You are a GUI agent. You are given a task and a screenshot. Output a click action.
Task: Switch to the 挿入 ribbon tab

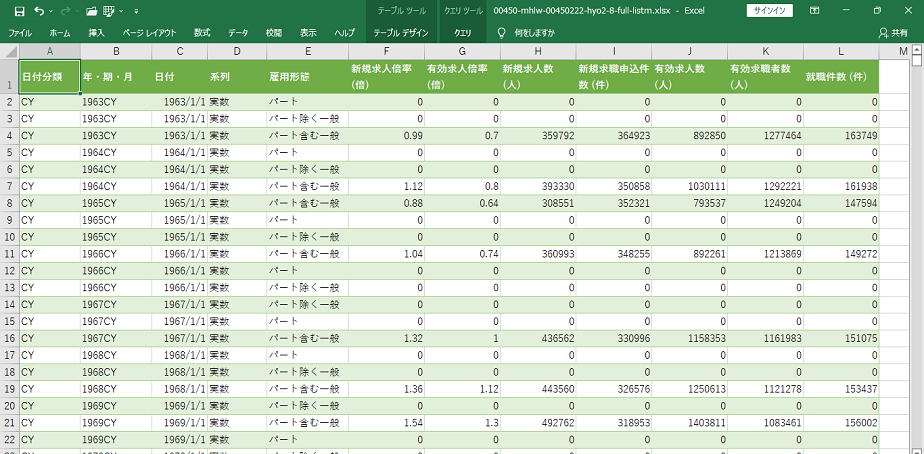pyautogui.click(x=96, y=32)
